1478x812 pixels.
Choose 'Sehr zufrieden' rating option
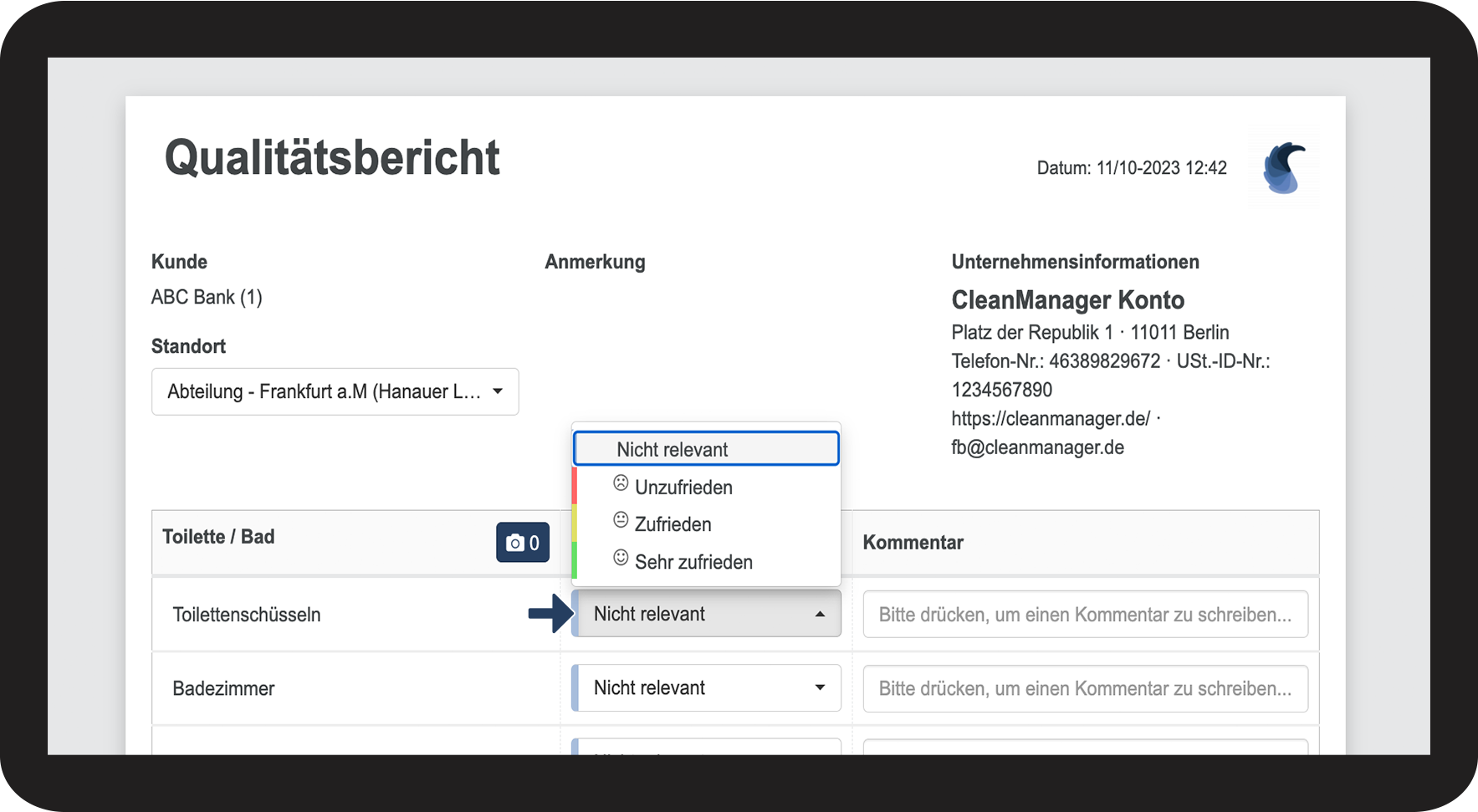pyautogui.click(x=706, y=562)
